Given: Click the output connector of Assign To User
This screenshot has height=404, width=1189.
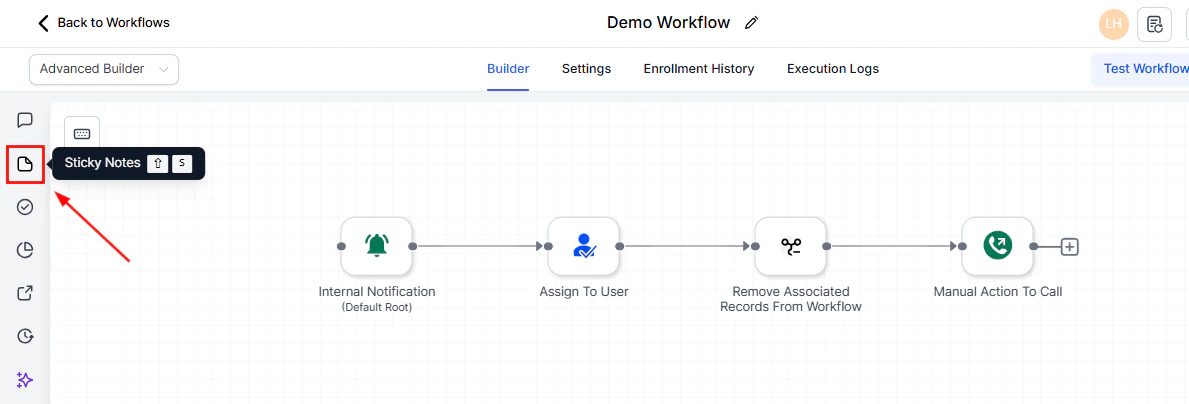Looking at the screenshot, I should coord(620,246).
